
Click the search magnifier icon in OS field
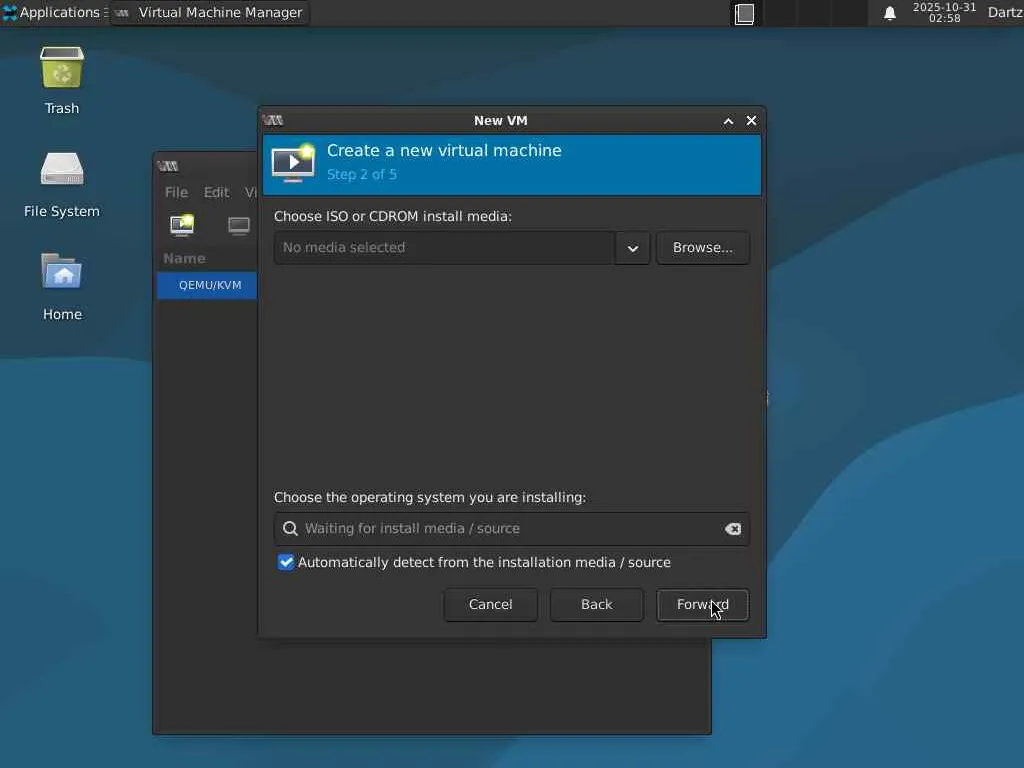[290, 528]
